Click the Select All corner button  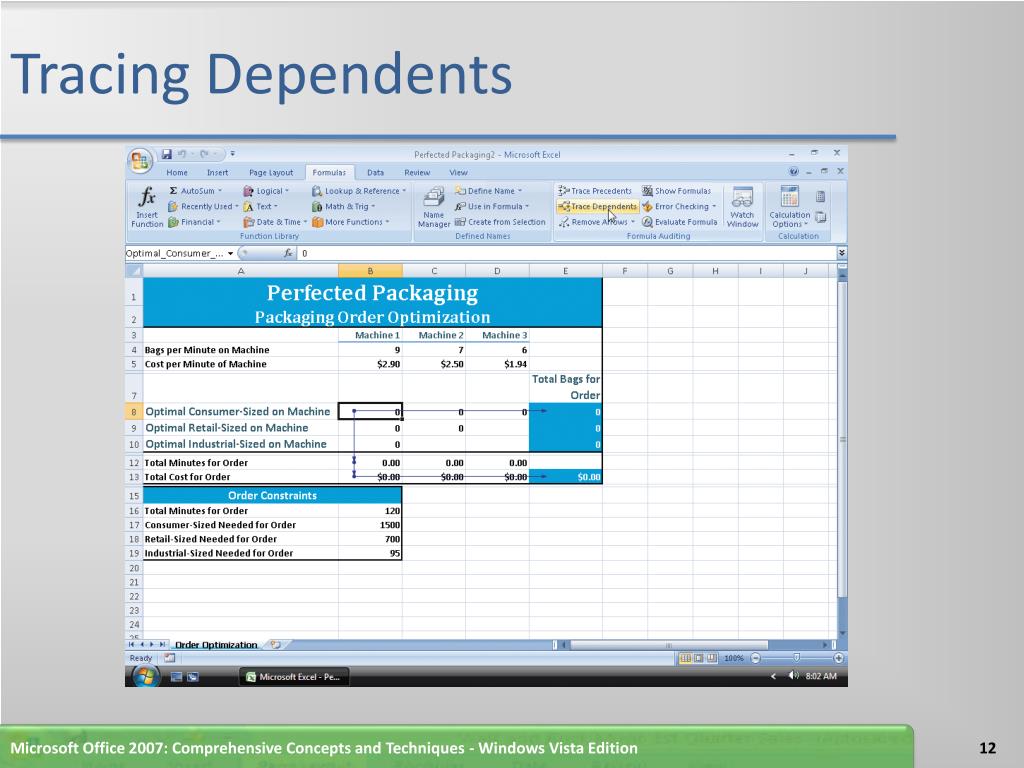pyautogui.click(x=134, y=270)
